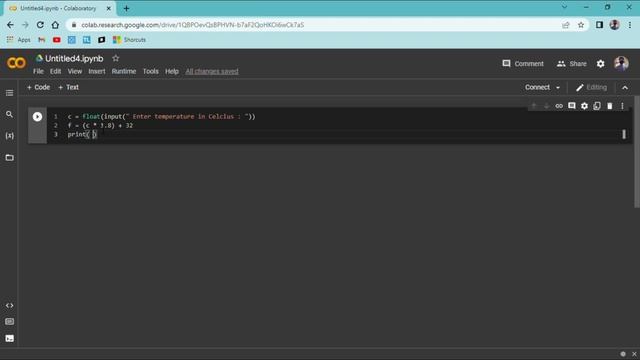The width and height of the screenshot is (640, 360).
Task: Open the table of contents sidebar icon
Action: click(9, 93)
